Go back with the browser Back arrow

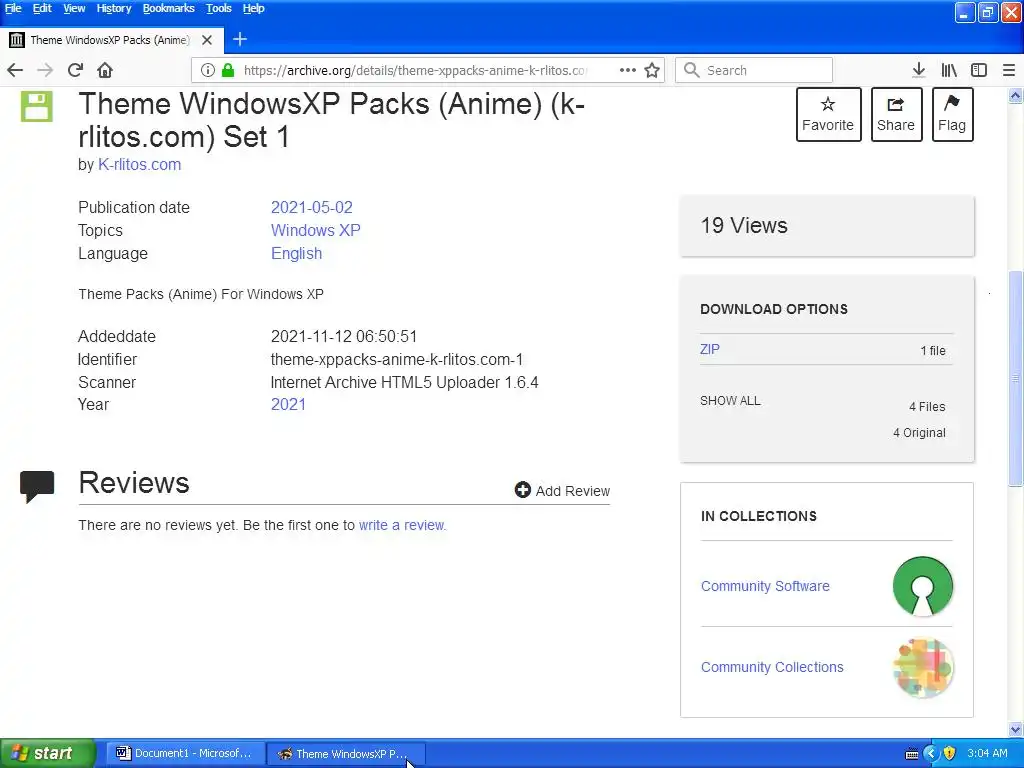click(15, 70)
